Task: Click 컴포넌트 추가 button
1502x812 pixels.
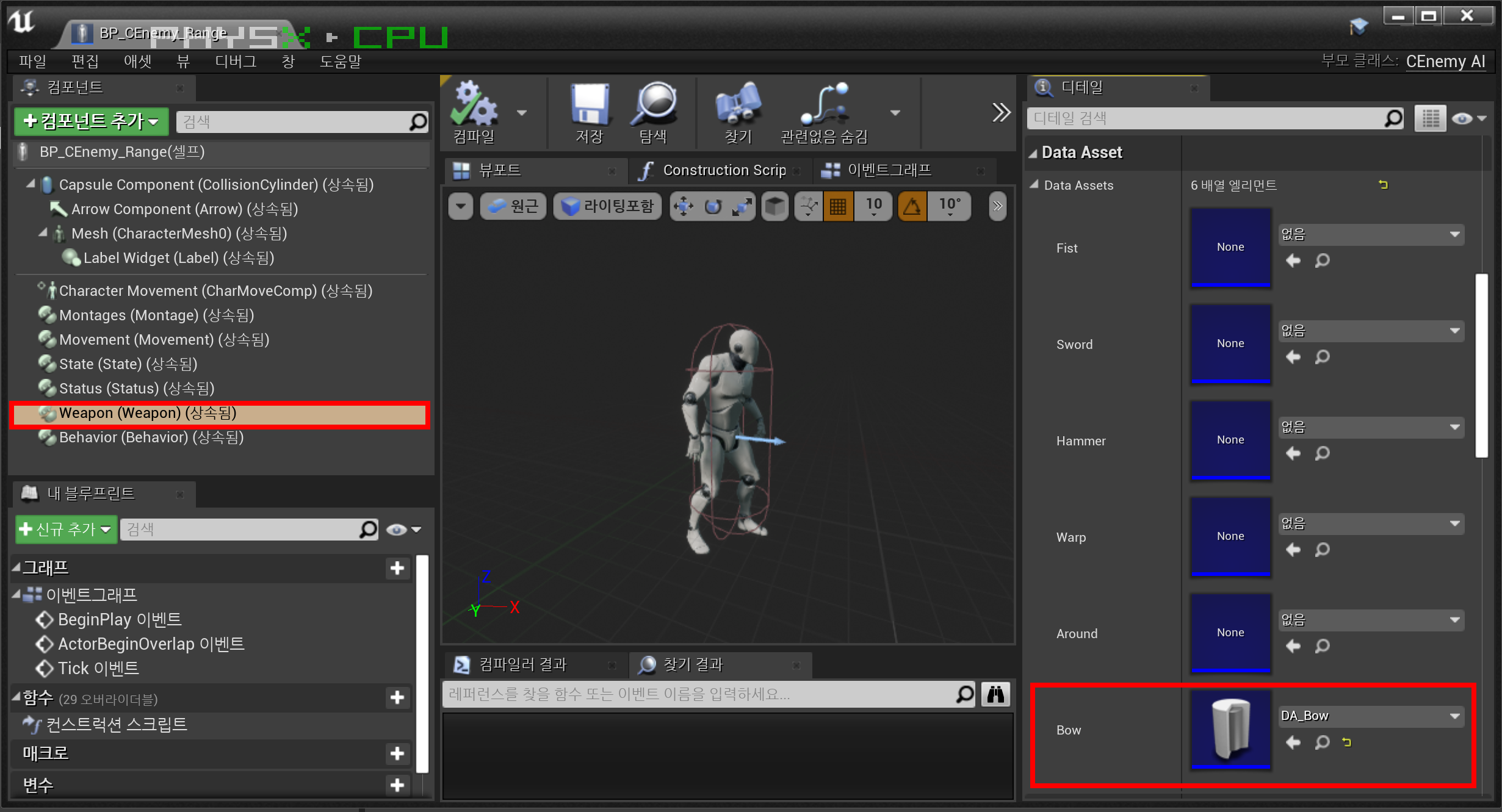Action: click(x=91, y=121)
